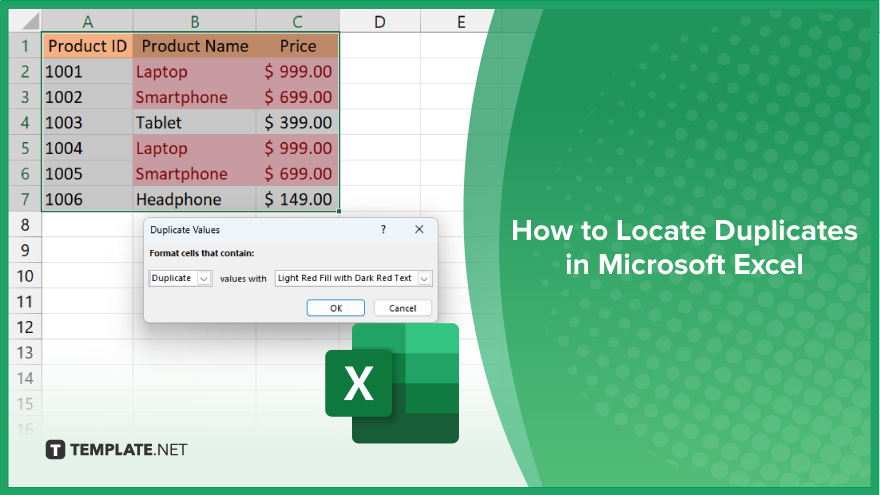
Task: Click the $ 999.00 cell in row 5
Action: 297,148
